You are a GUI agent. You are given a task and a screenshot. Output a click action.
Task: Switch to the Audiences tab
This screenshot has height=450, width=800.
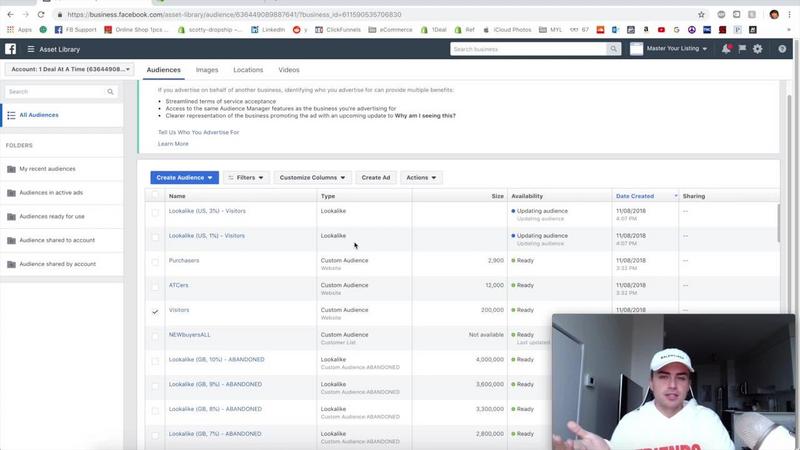(163, 70)
